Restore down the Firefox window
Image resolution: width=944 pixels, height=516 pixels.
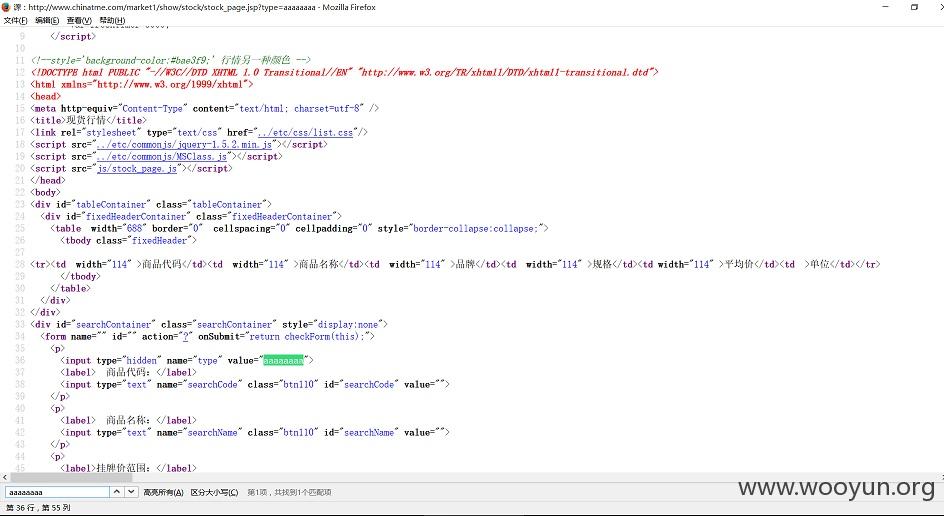pos(914,7)
